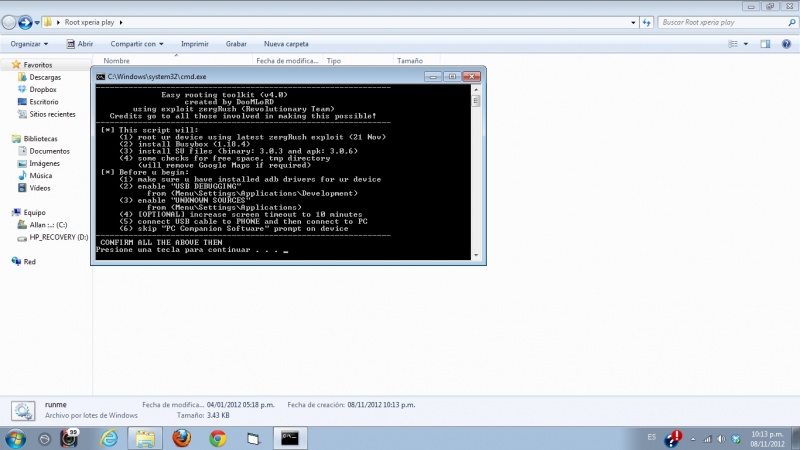Viewport: 800px width, 450px height.
Task: Click the Windows Start orb
Action: click(x=15, y=438)
